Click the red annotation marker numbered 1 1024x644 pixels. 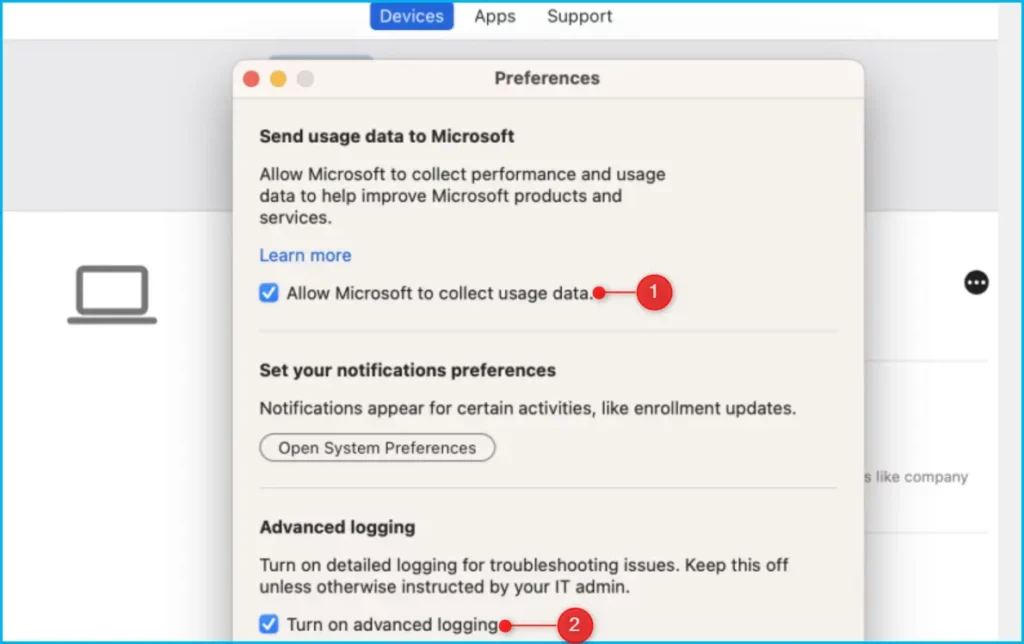[653, 293]
